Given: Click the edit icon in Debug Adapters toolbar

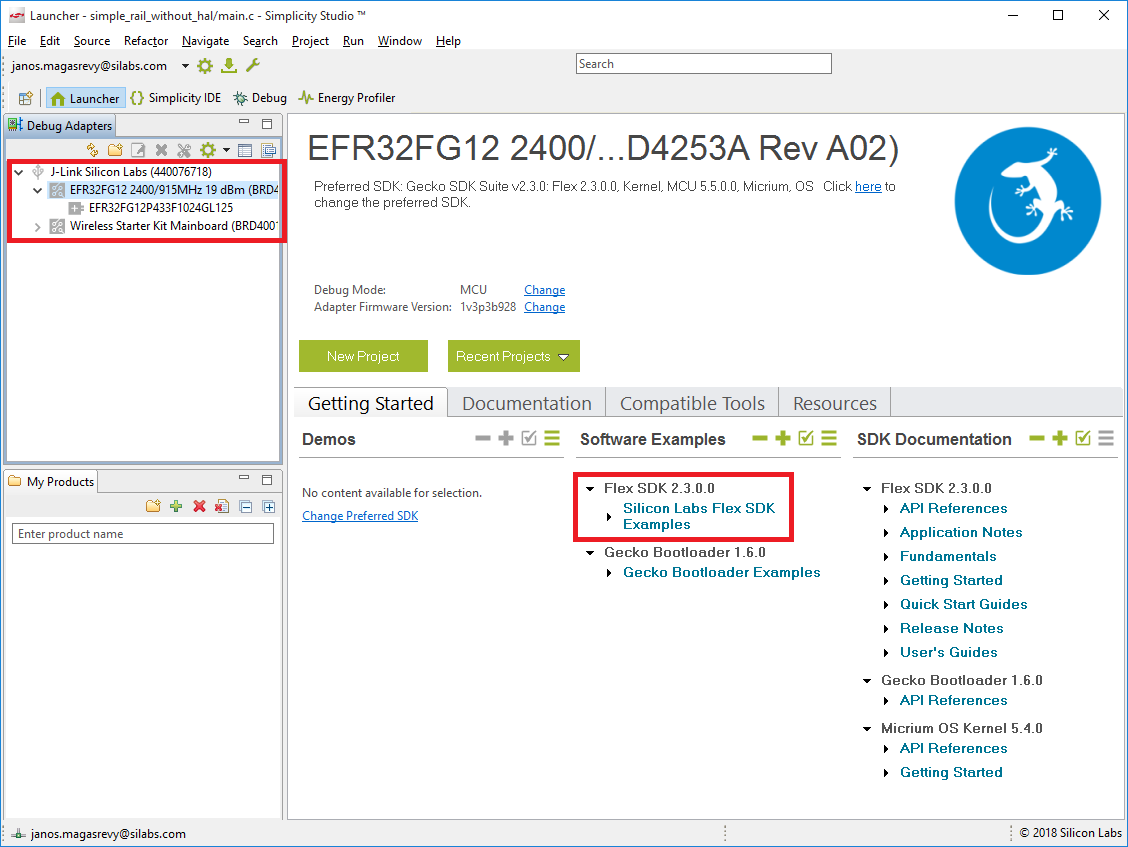Looking at the screenshot, I should coord(138,150).
